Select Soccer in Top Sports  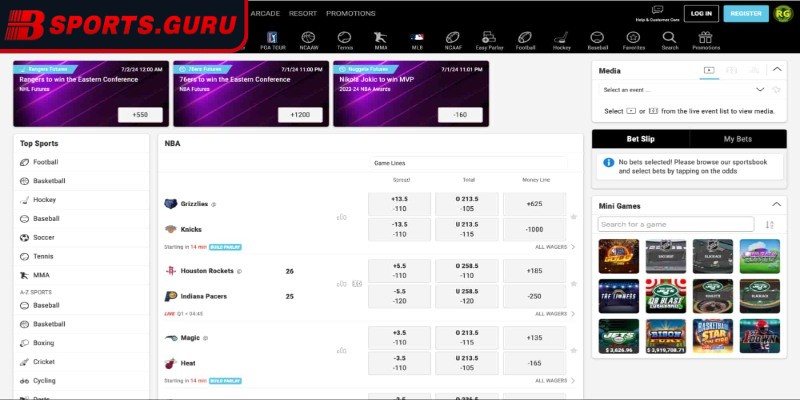82,238
